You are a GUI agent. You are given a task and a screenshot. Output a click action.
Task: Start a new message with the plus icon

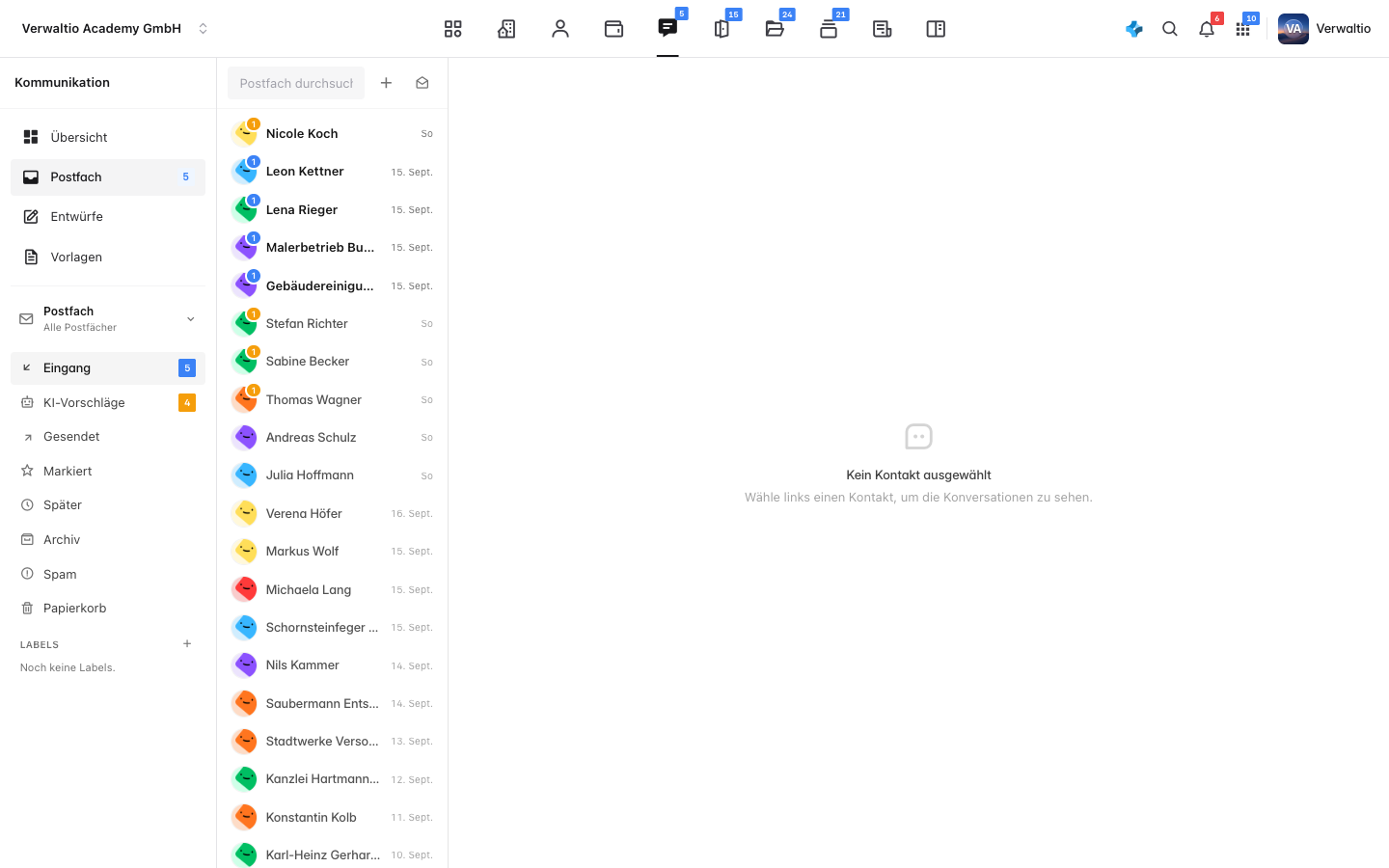tap(386, 83)
